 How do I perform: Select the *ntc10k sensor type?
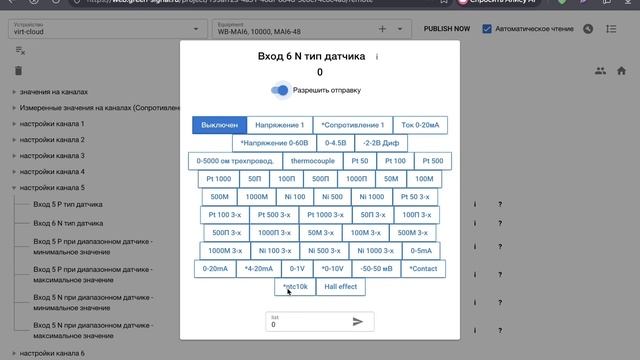[295, 287]
